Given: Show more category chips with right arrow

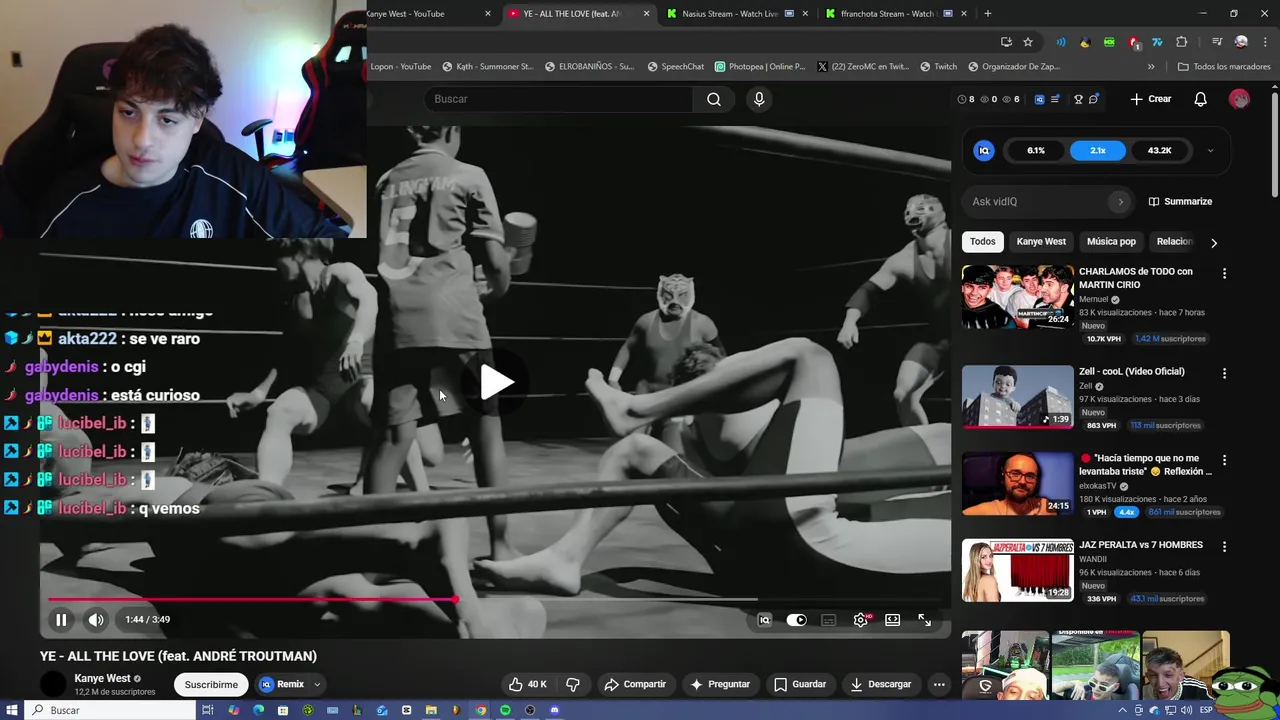Looking at the screenshot, I should click(1214, 242).
